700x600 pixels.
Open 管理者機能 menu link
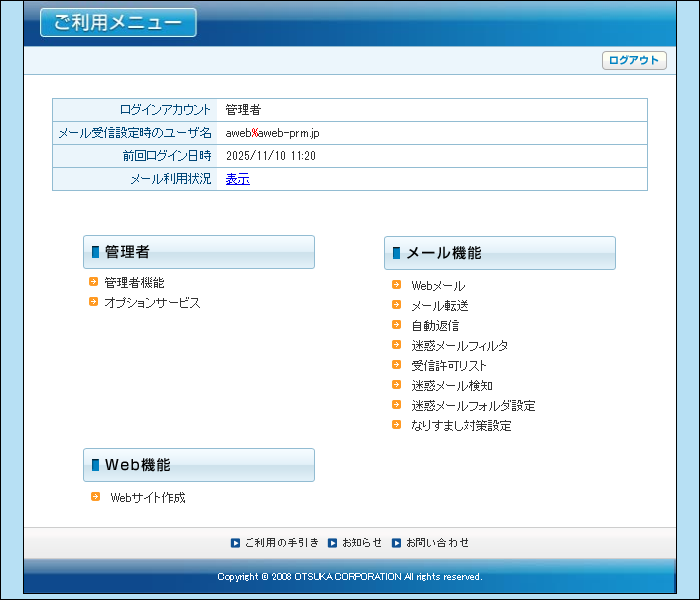(134, 283)
